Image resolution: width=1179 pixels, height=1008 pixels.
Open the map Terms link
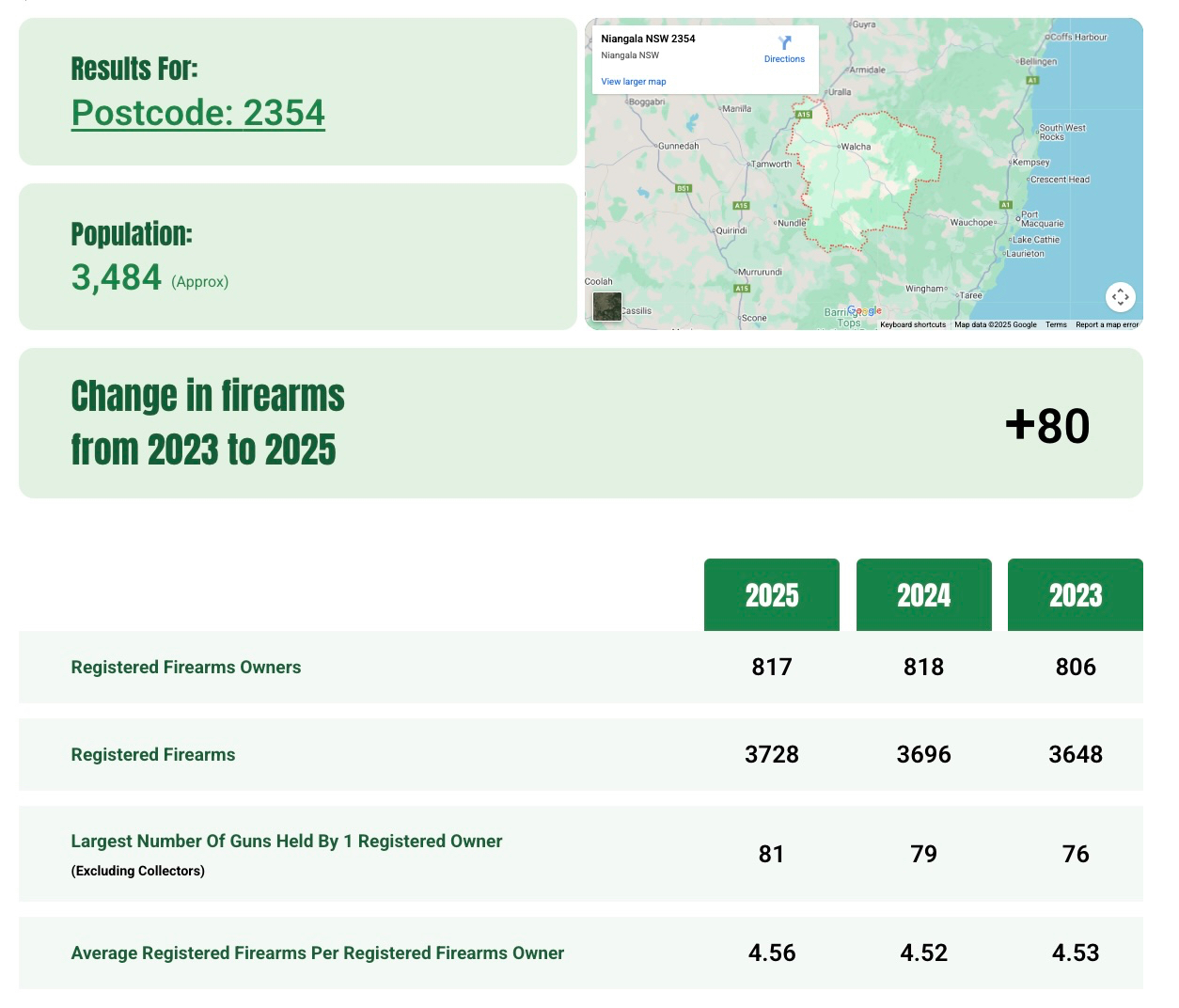(x=1056, y=324)
